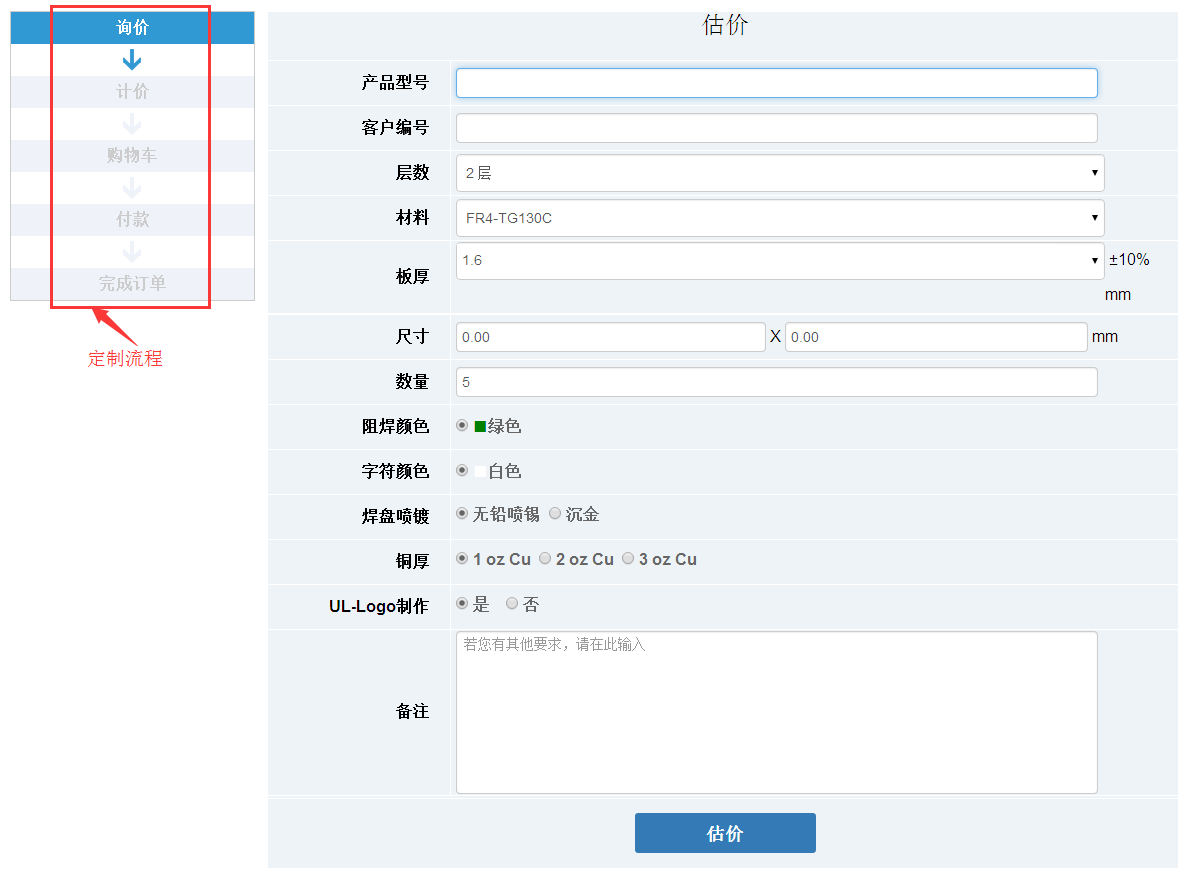The image size is (1184, 877).
Task: Click the arrow between 购物车 and 付款
Action: 132,187
